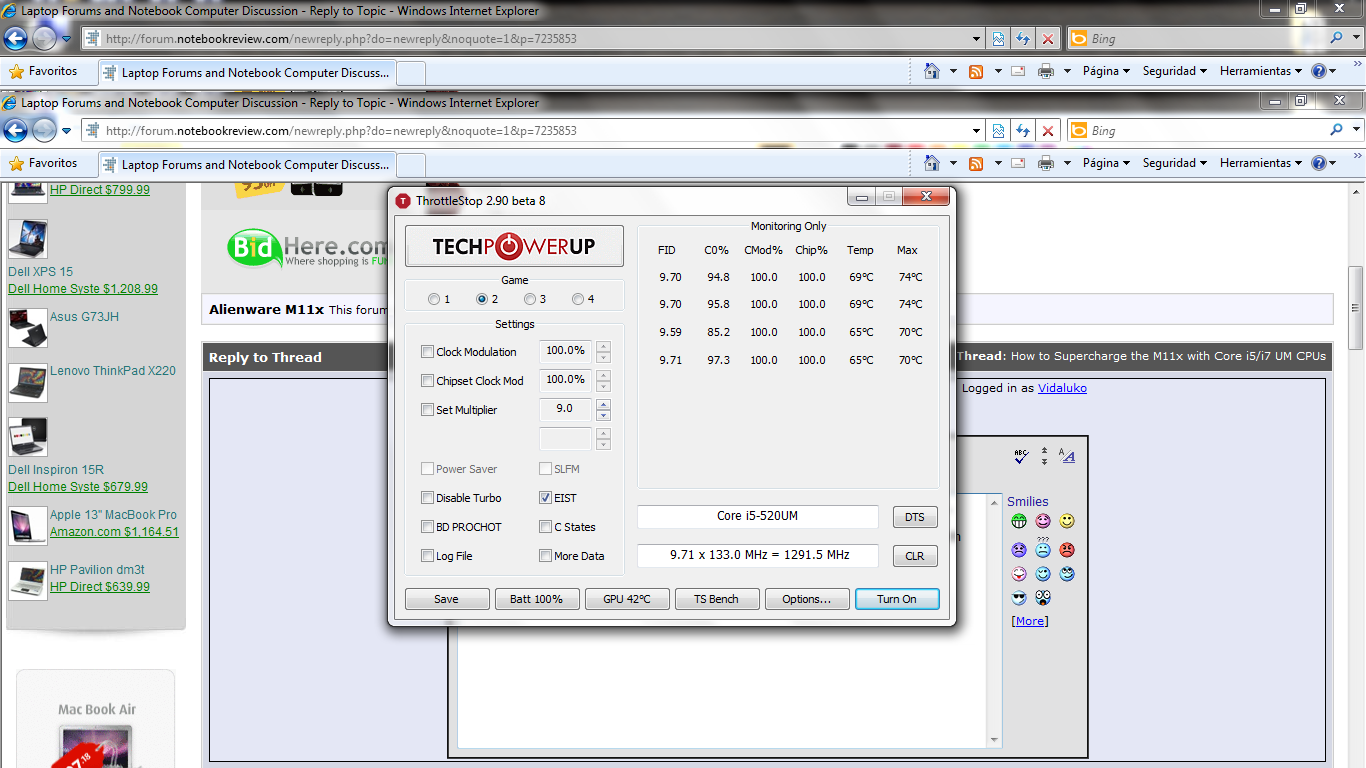
Task: Click the Read Mail icon in the lower browser toolbar
Action: tap(1018, 163)
